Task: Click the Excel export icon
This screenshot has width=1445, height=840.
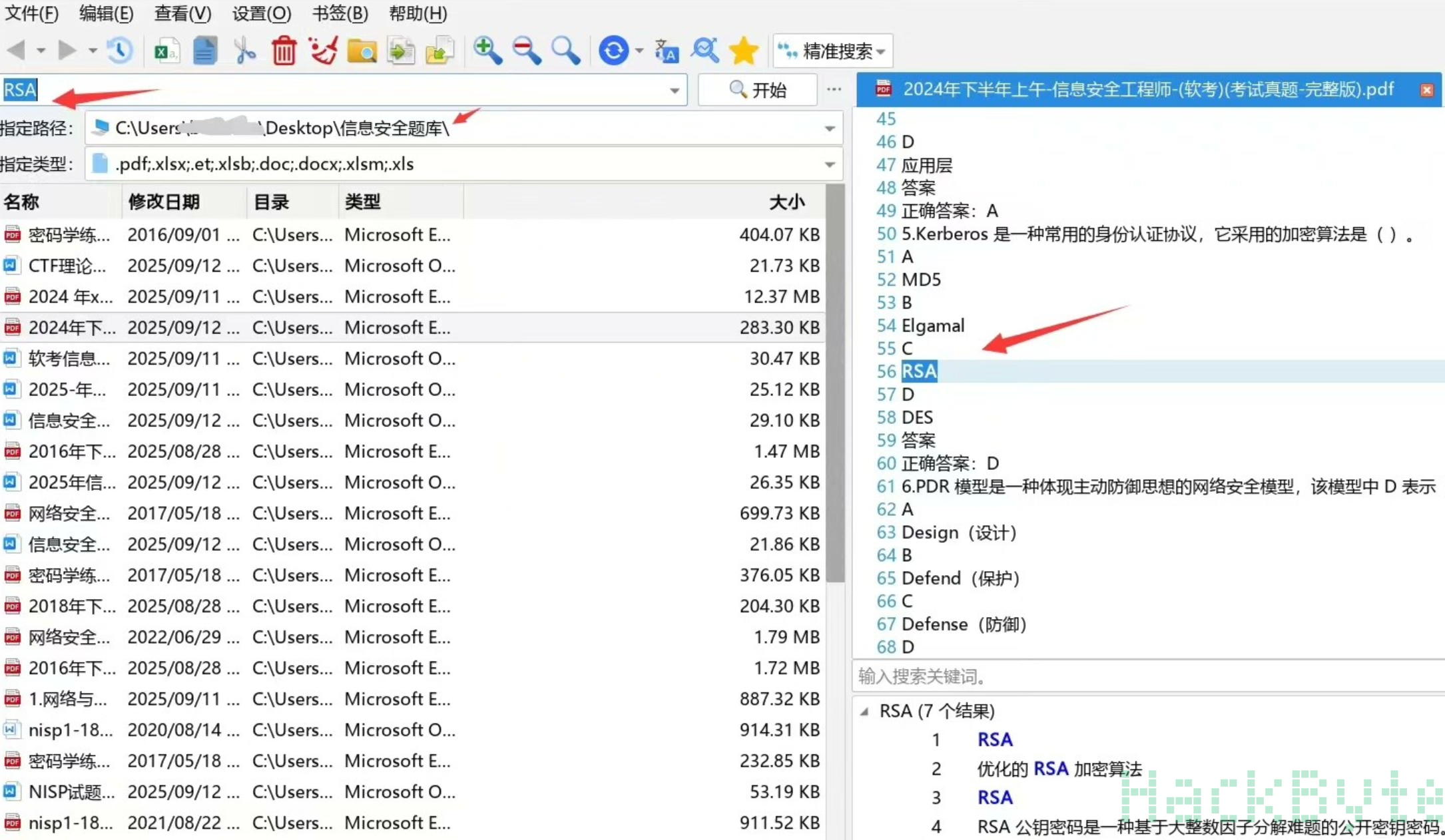Action: point(166,51)
